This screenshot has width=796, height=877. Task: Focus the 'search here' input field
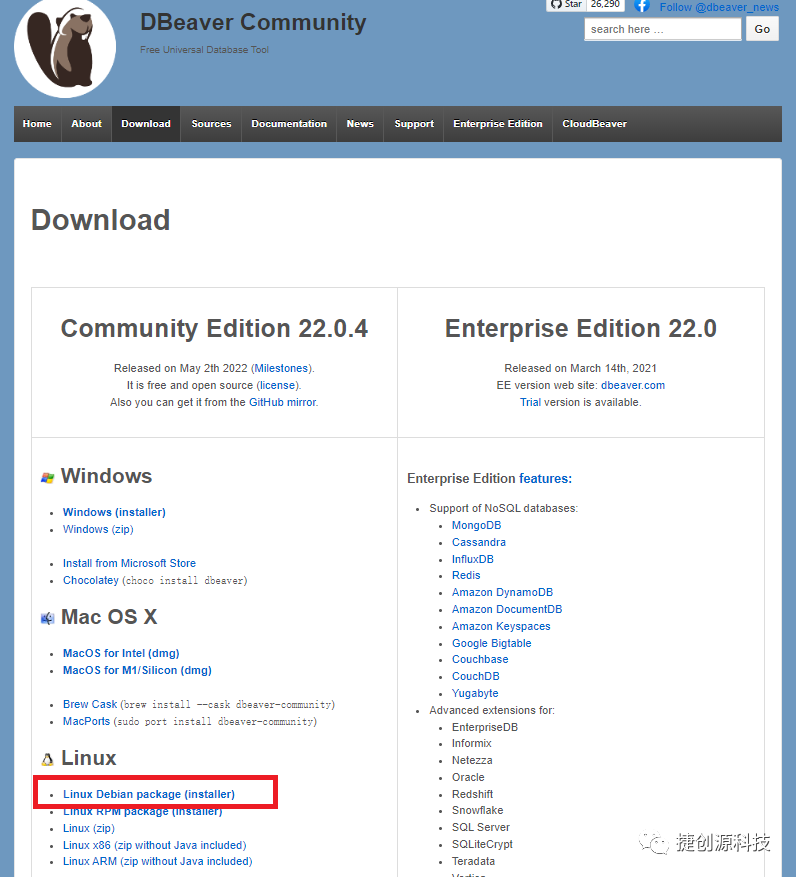click(x=663, y=29)
